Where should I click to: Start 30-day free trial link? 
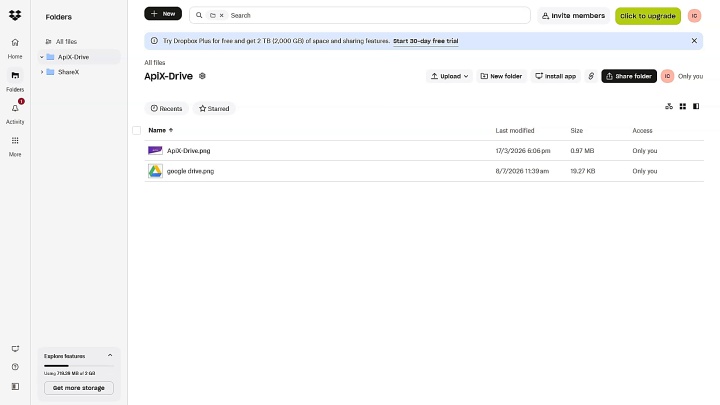click(x=426, y=41)
